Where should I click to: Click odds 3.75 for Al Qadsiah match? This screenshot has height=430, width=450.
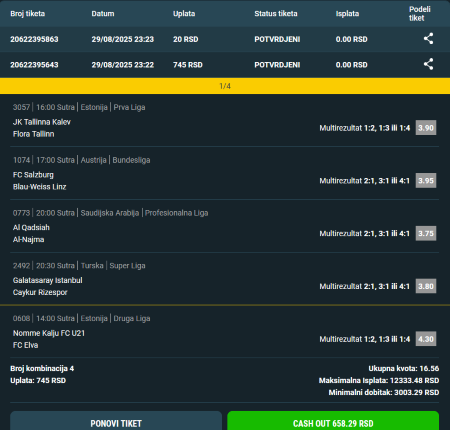(426, 233)
